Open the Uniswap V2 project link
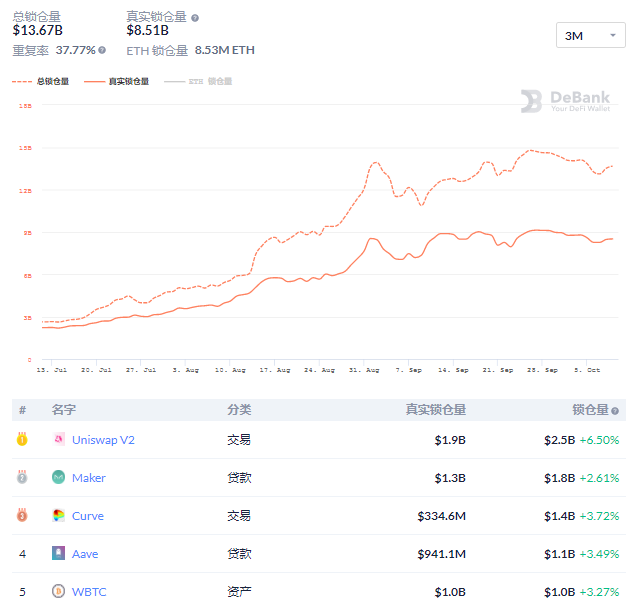Viewport: 638px width, 609px height. tap(103, 440)
